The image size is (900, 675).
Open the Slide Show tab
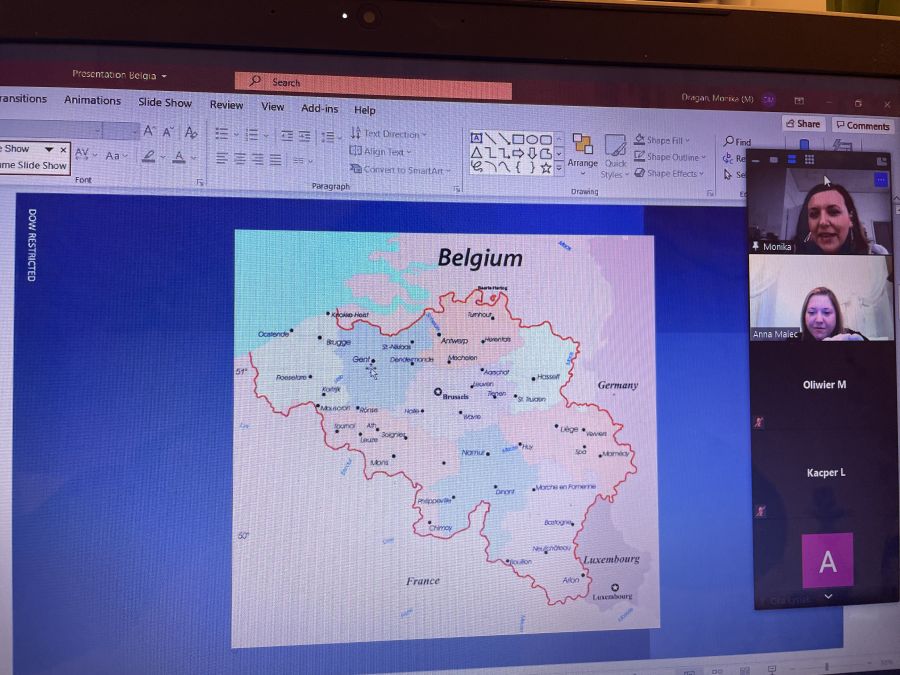click(x=165, y=102)
